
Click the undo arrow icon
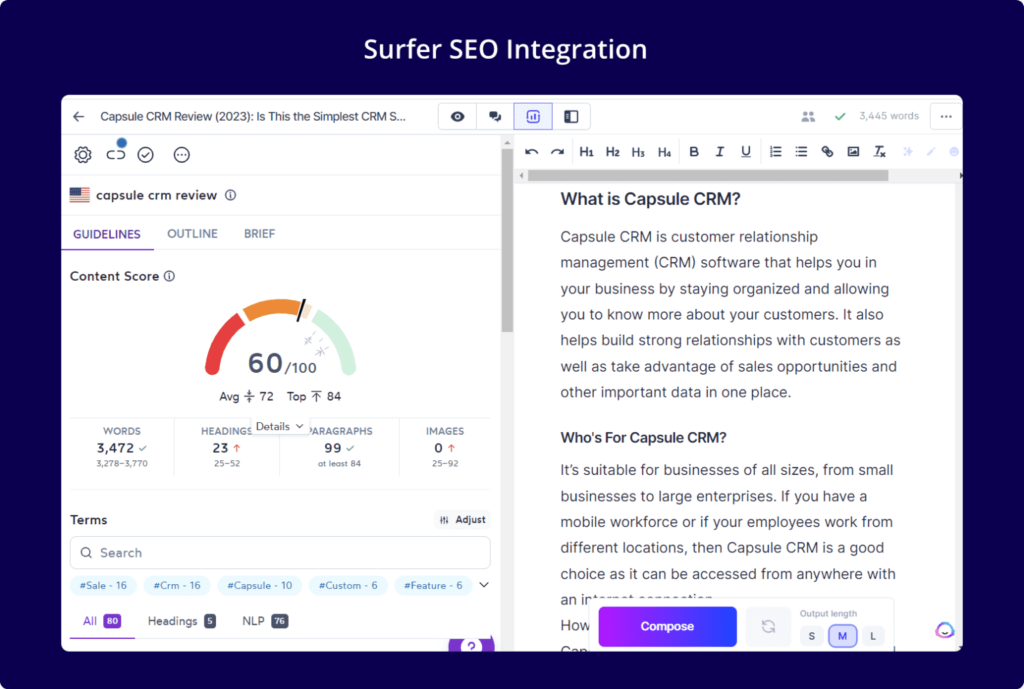[x=532, y=152]
